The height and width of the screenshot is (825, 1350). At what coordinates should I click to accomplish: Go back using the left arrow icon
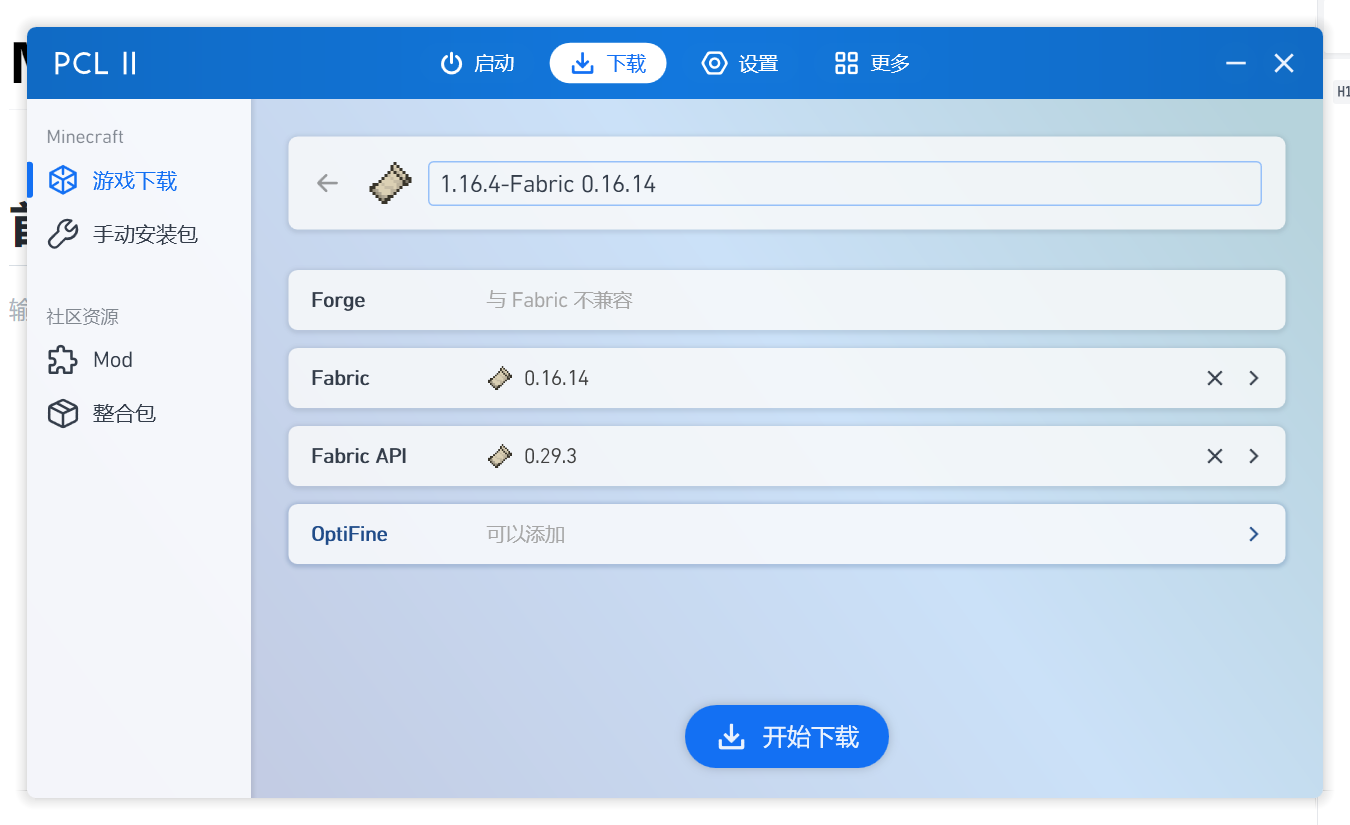(327, 183)
